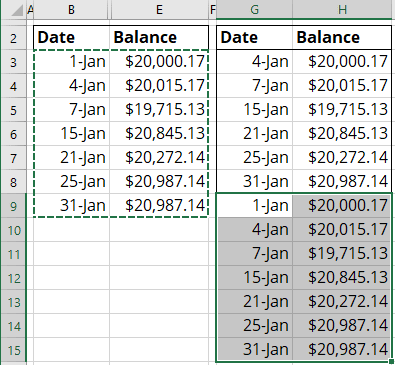Viewport: 395px width, 365px height.
Task: Select column F header
Action: pyautogui.click(x=213, y=10)
